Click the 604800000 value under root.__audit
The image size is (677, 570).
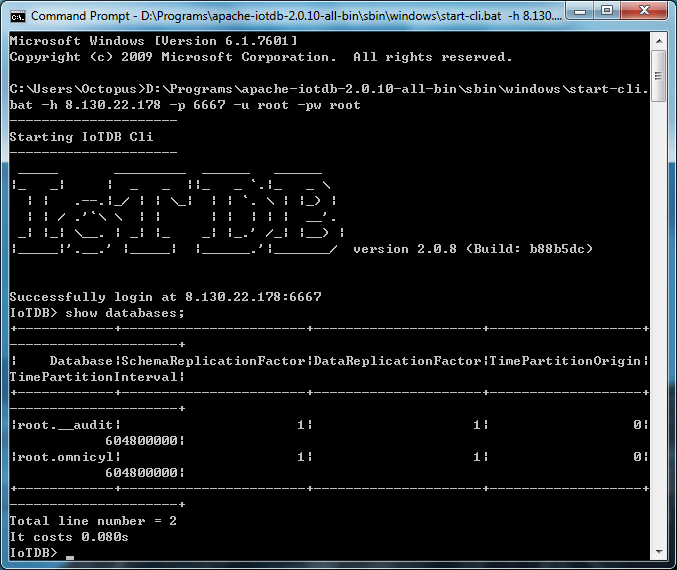click(x=141, y=440)
